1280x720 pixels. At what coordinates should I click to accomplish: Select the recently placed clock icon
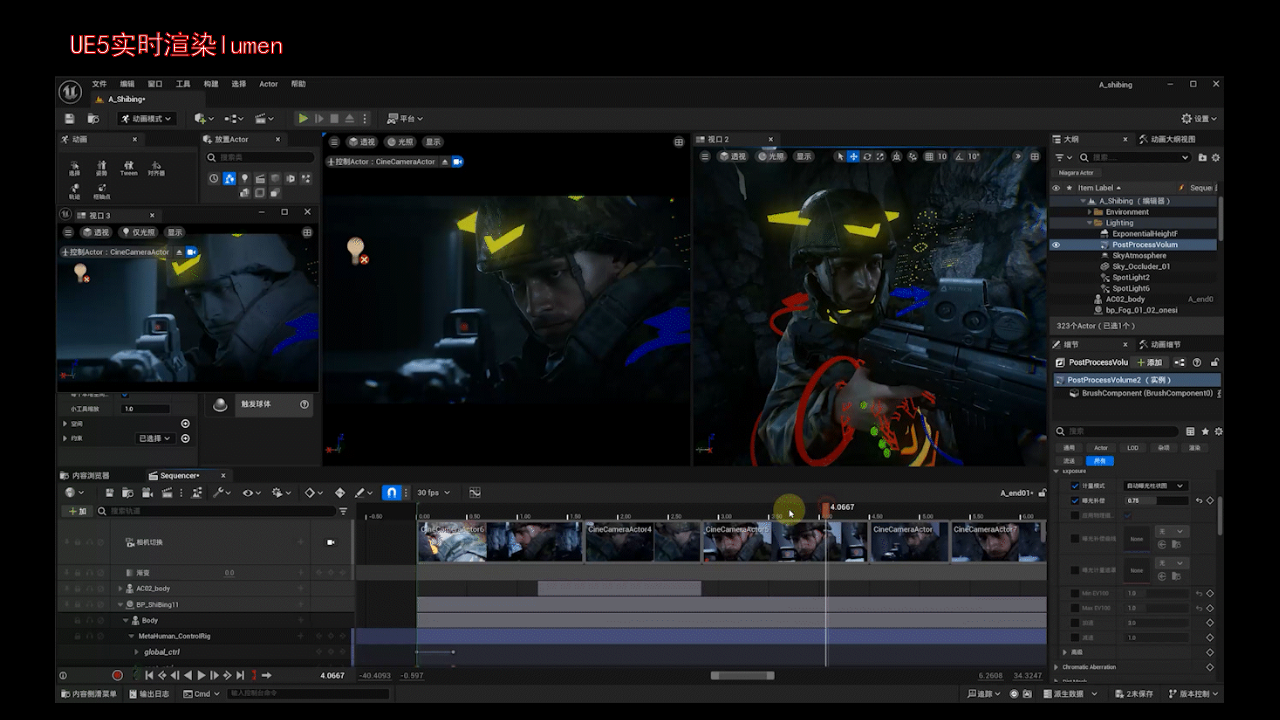coord(213,179)
